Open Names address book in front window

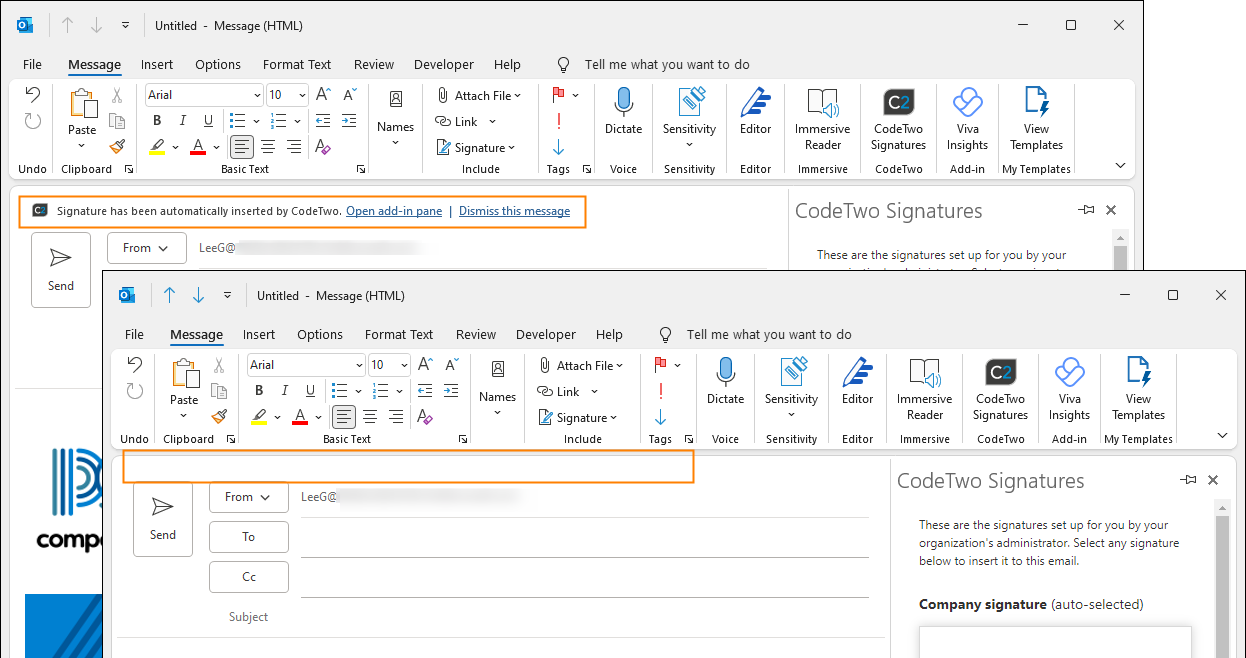(497, 390)
